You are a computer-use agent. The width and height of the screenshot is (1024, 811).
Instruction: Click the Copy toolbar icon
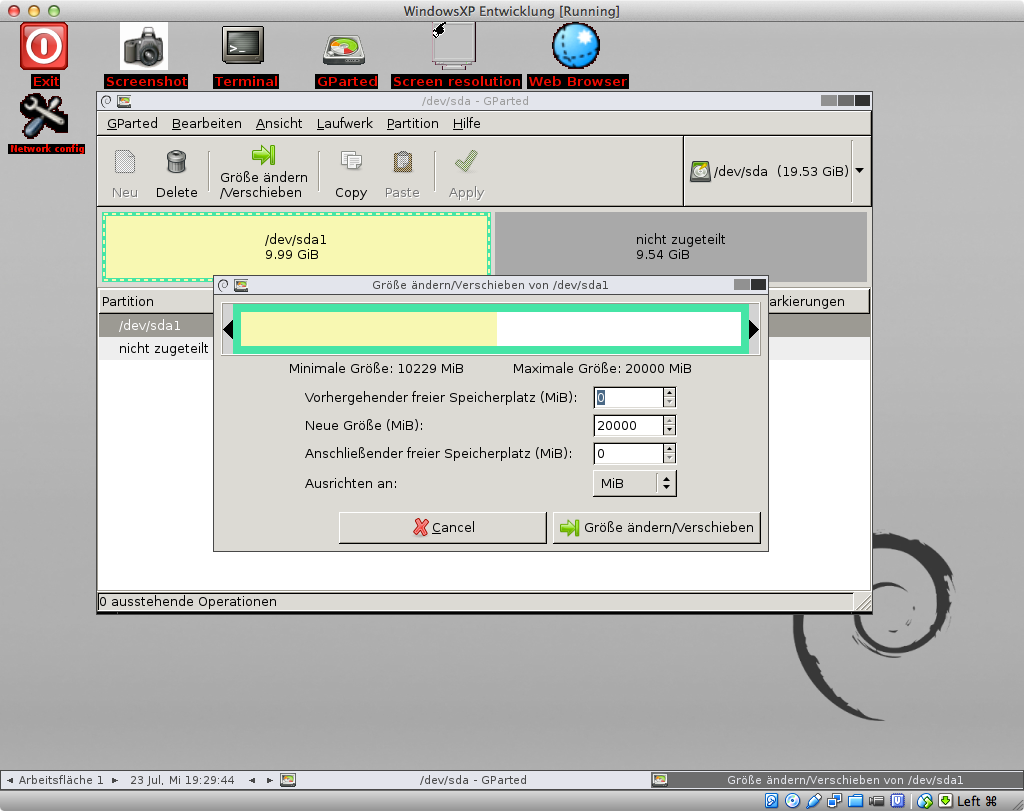click(351, 162)
